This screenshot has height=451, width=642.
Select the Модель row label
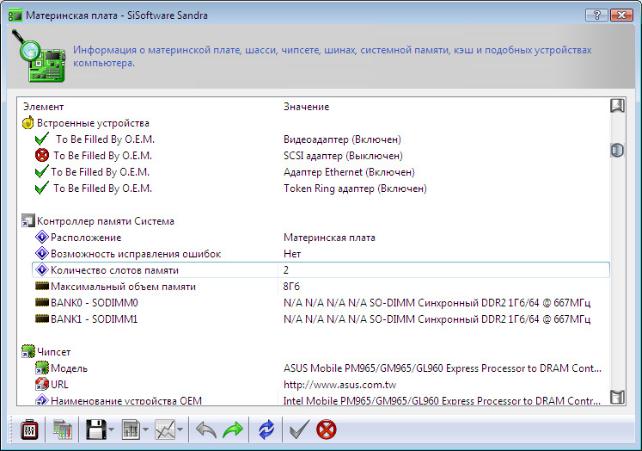point(69,368)
